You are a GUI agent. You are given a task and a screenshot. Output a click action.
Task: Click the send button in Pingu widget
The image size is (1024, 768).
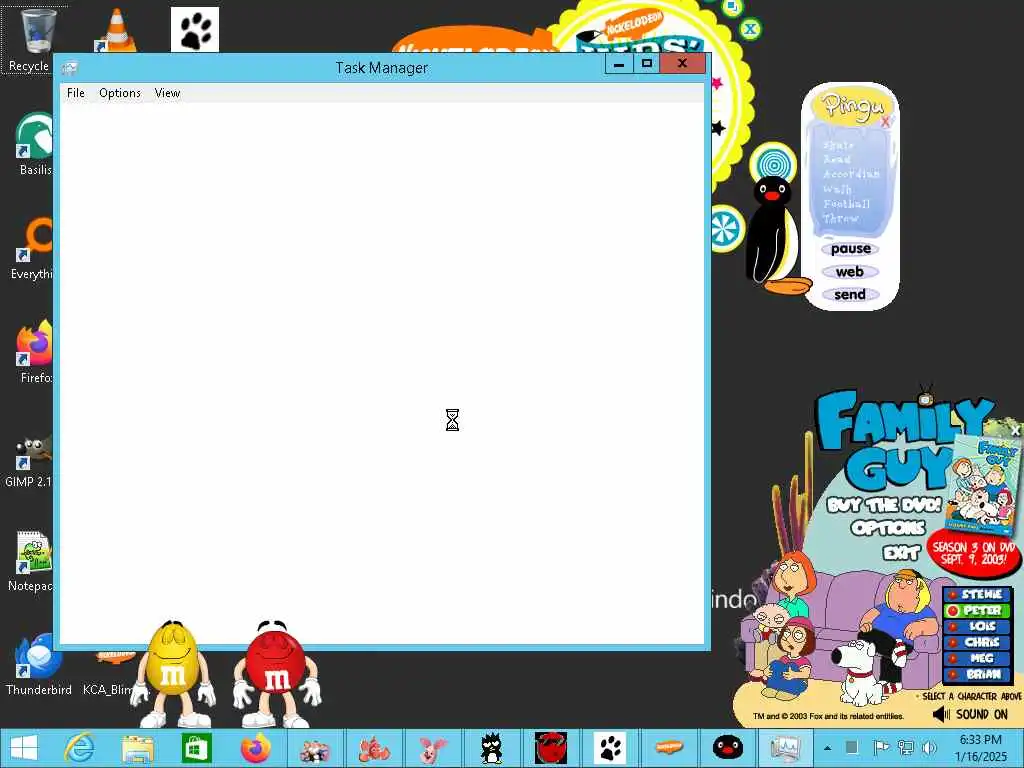coord(850,295)
